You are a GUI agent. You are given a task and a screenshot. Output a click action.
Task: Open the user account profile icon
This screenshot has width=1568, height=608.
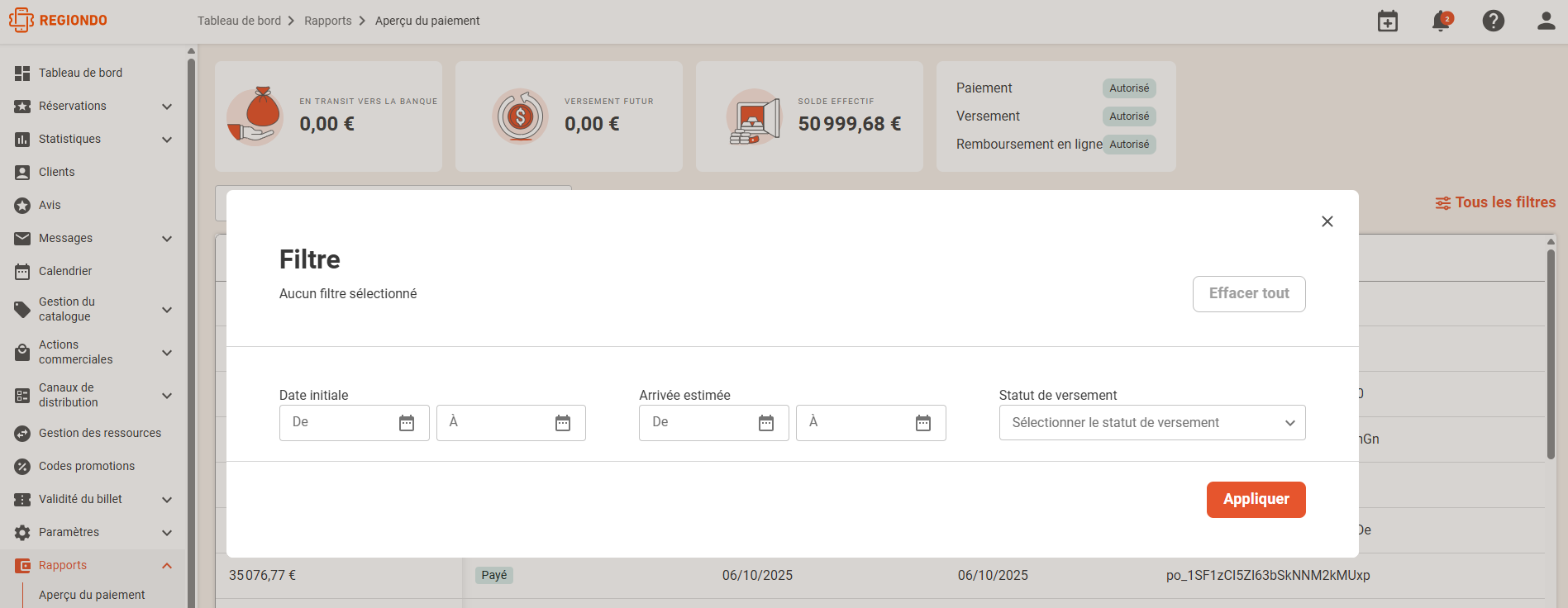[x=1547, y=21]
